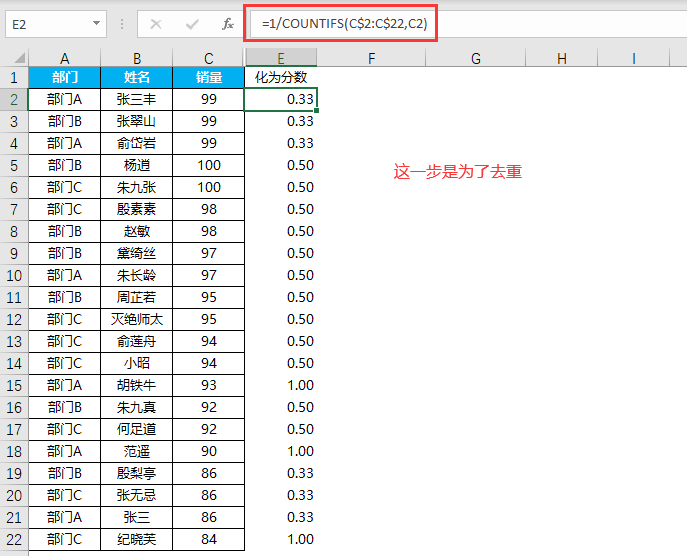Click the formula bar options dots handle
This screenshot has width=687, height=556.
click(122, 24)
